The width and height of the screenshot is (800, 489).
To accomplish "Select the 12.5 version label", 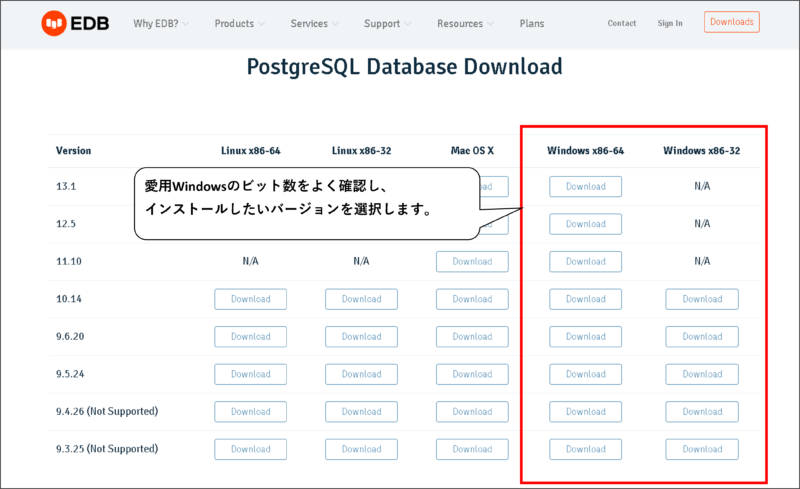I will [x=66, y=224].
